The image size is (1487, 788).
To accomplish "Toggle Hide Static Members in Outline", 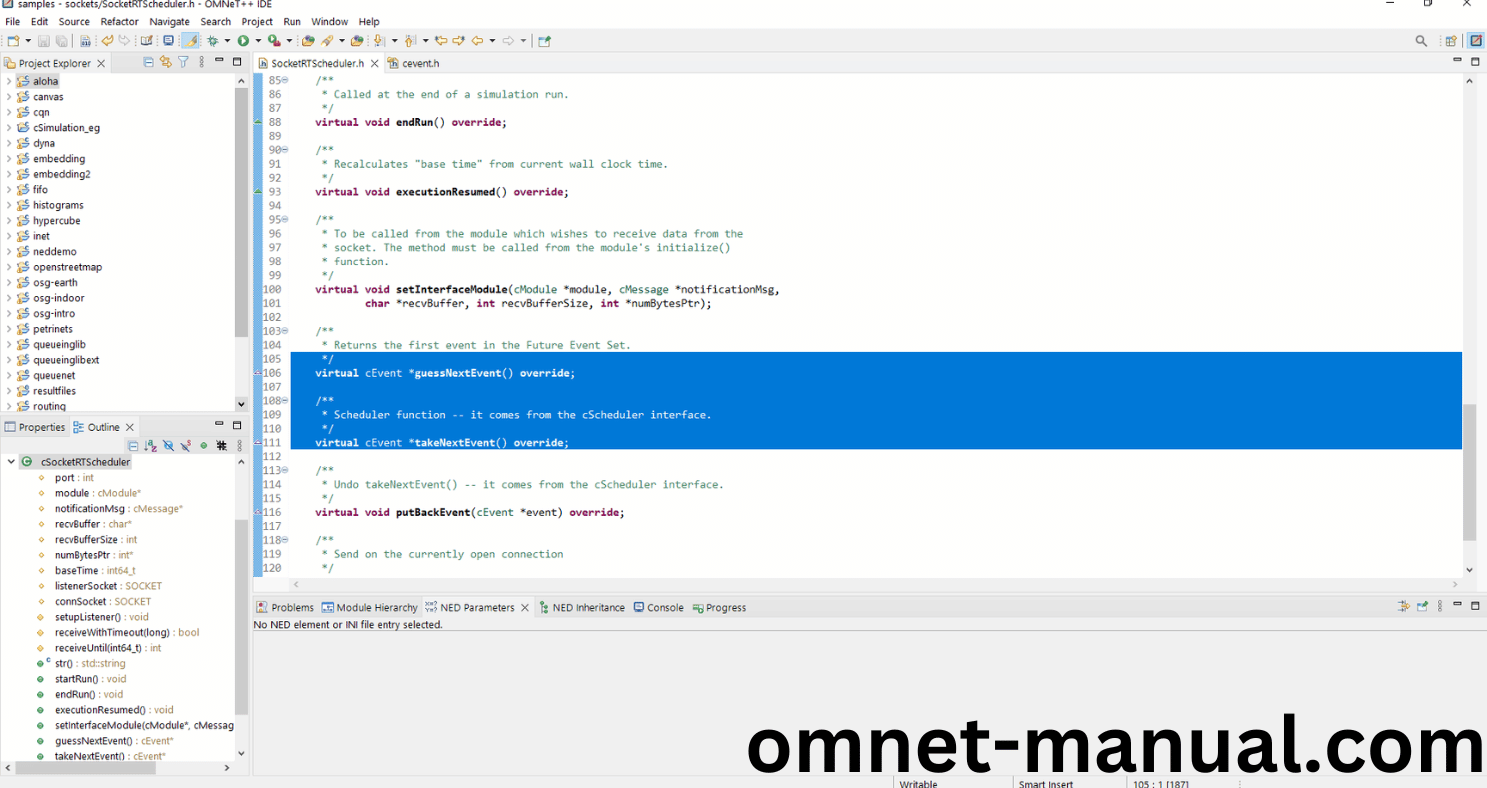I will click(185, 446).
